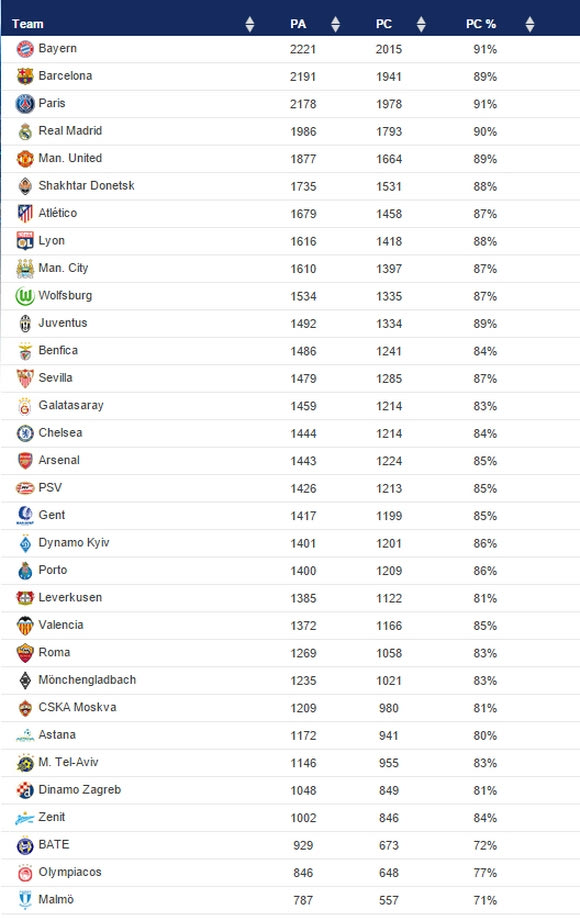Click the Juventus crest icon
Screen dimensions: 580x918
(25, 324)
